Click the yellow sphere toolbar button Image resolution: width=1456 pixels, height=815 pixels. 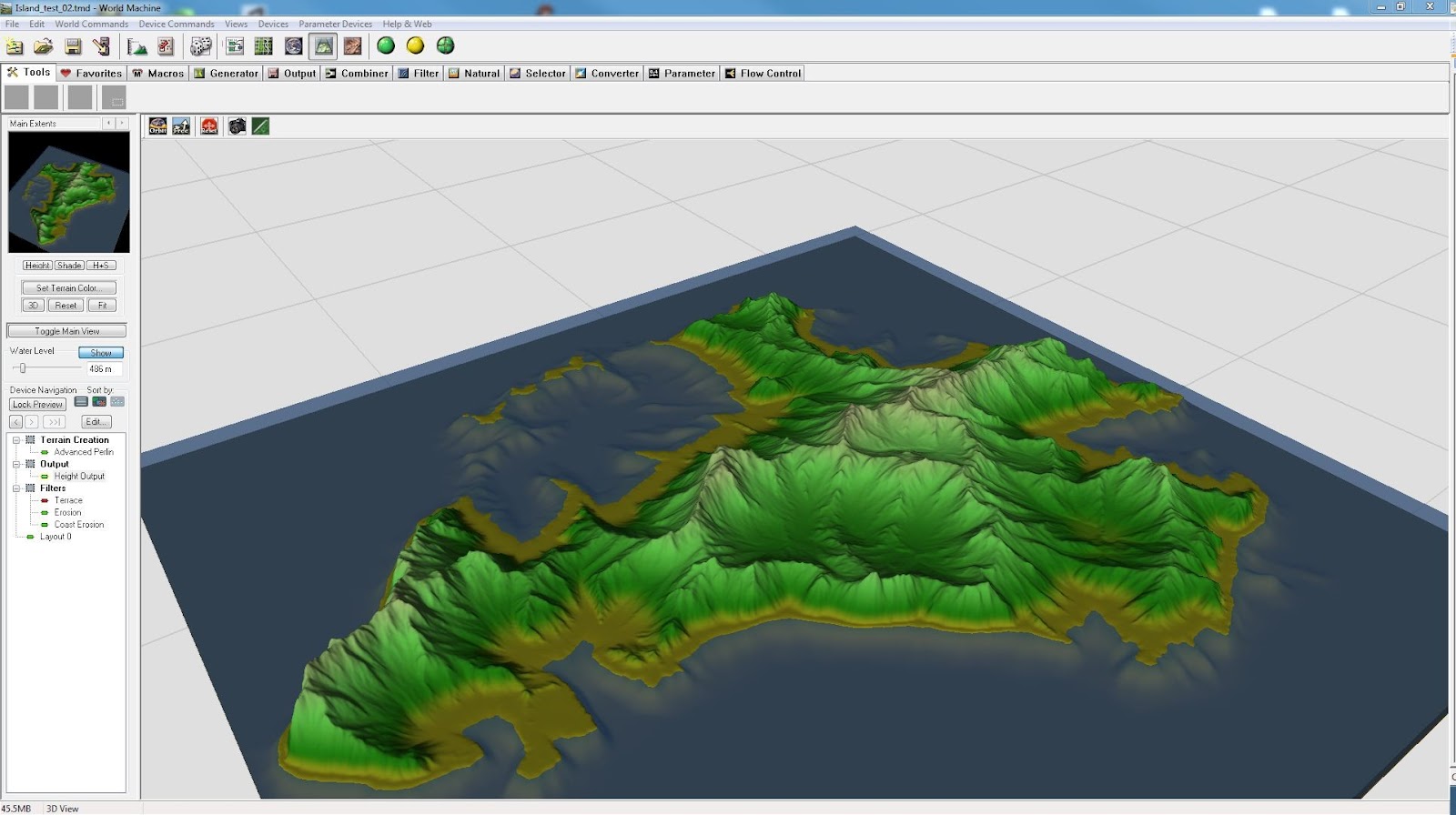(x=416, y=45)
